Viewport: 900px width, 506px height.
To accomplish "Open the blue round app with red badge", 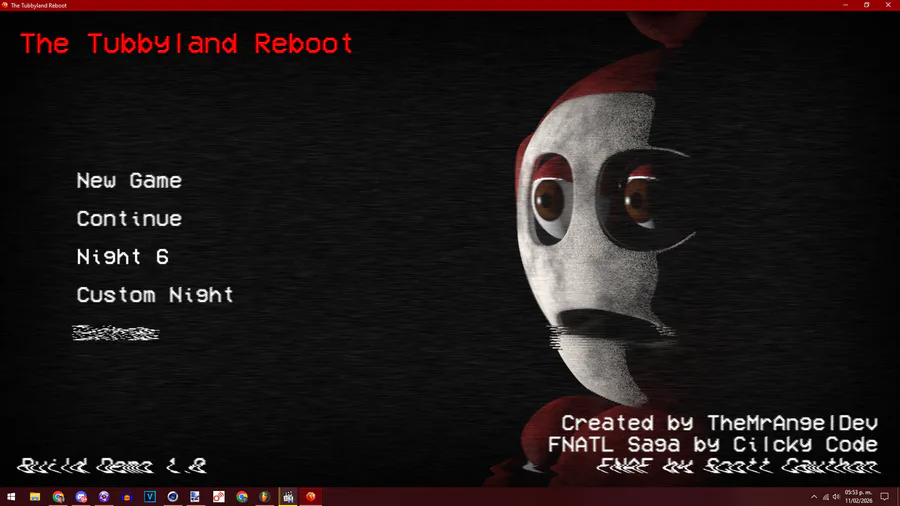I will click(x=81, y=497).
